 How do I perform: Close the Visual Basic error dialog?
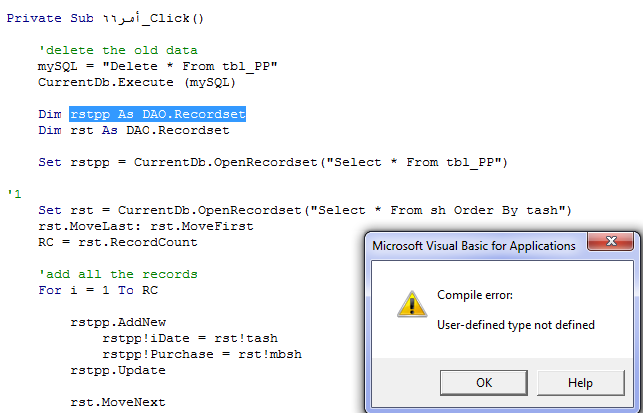[x=611, y=241]
